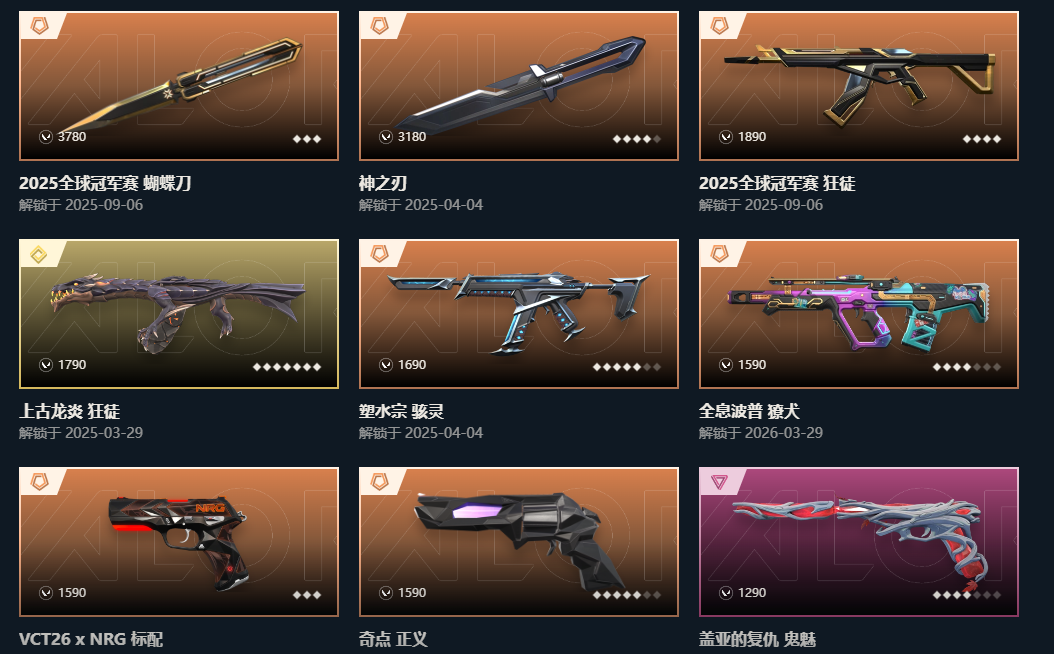Viewport: 1054px width, 654px height.
Task: Open the 2025全球冠军赛 狂徒 rifle card
Action: coord(859,86)
